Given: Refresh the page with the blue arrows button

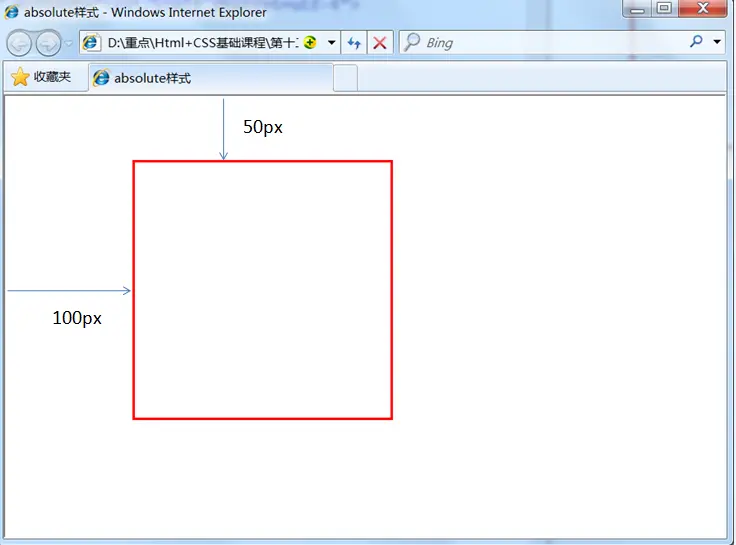Looking at the screenshot, I should point(354,43).
